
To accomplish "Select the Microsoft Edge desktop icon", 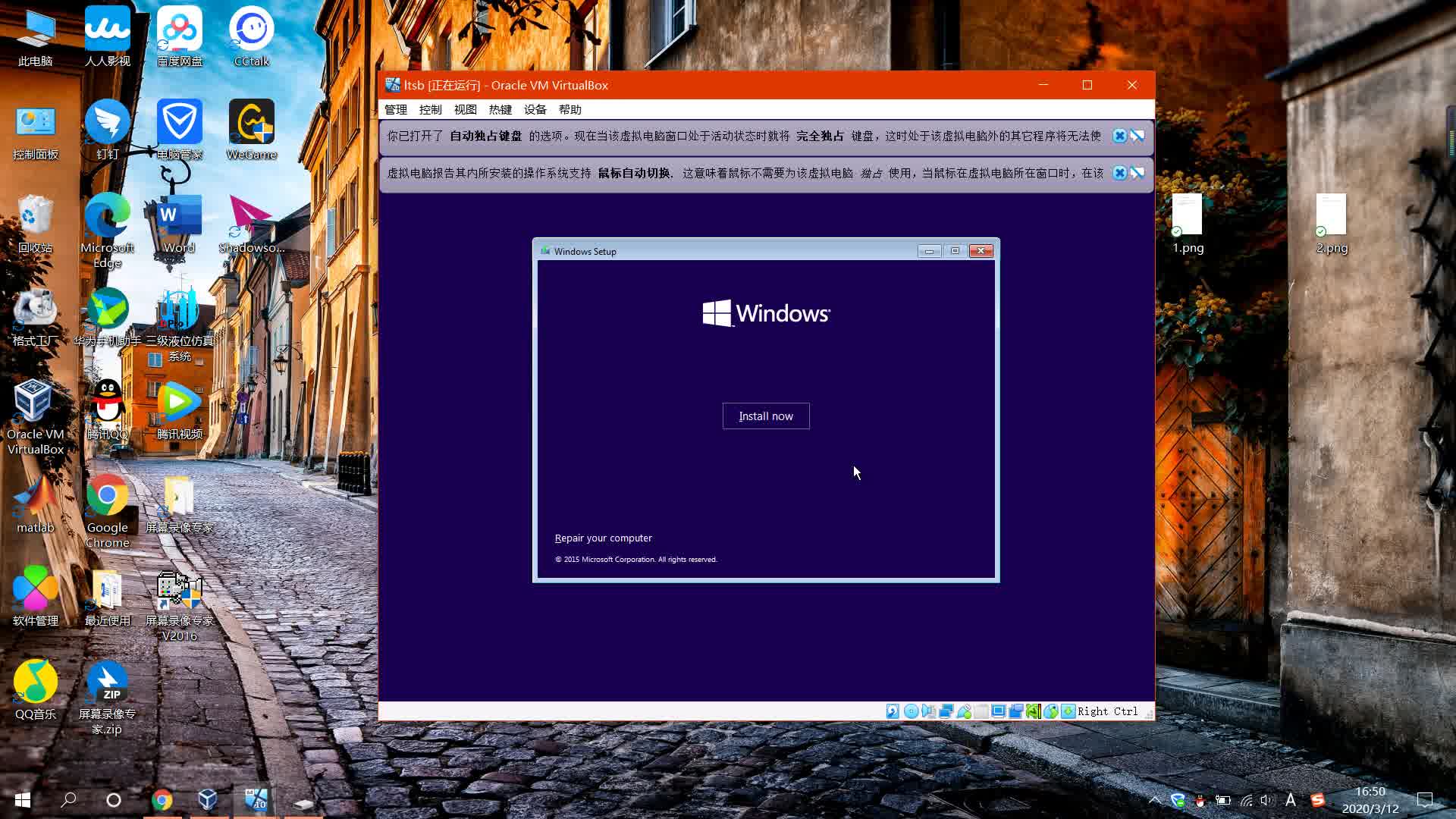I will click(x=108, y=231).
